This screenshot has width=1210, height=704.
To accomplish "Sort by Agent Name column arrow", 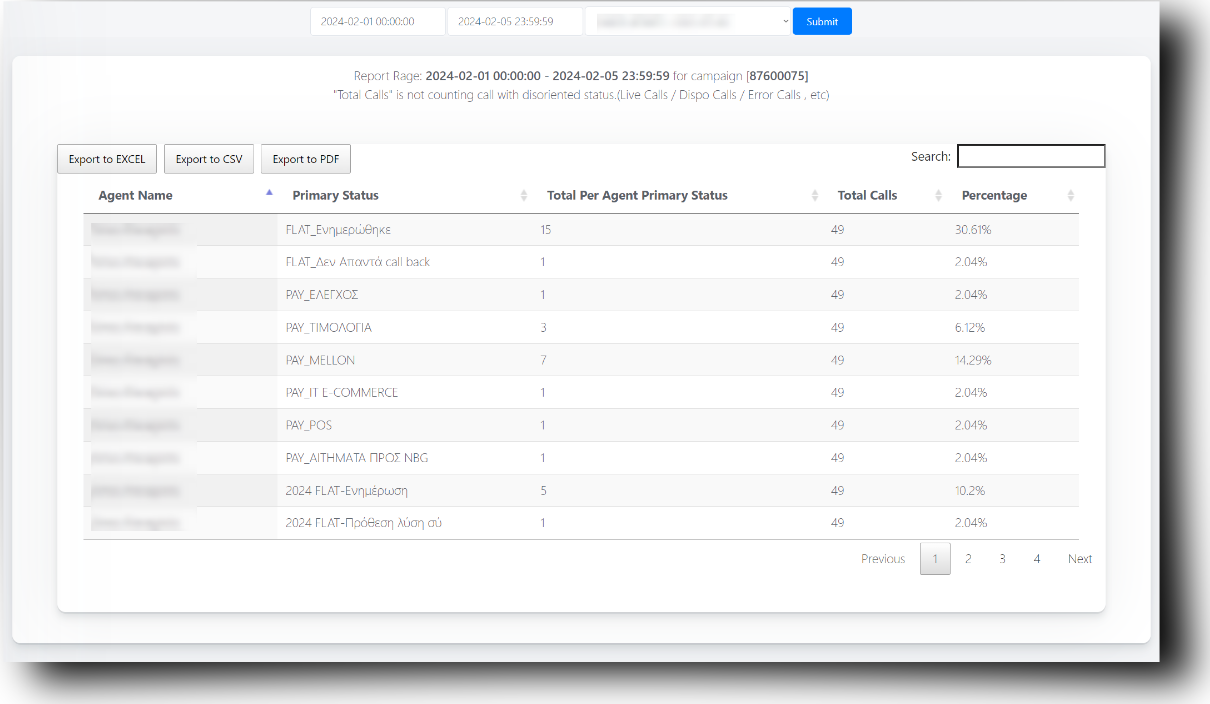I will click(x=269, y=194).
